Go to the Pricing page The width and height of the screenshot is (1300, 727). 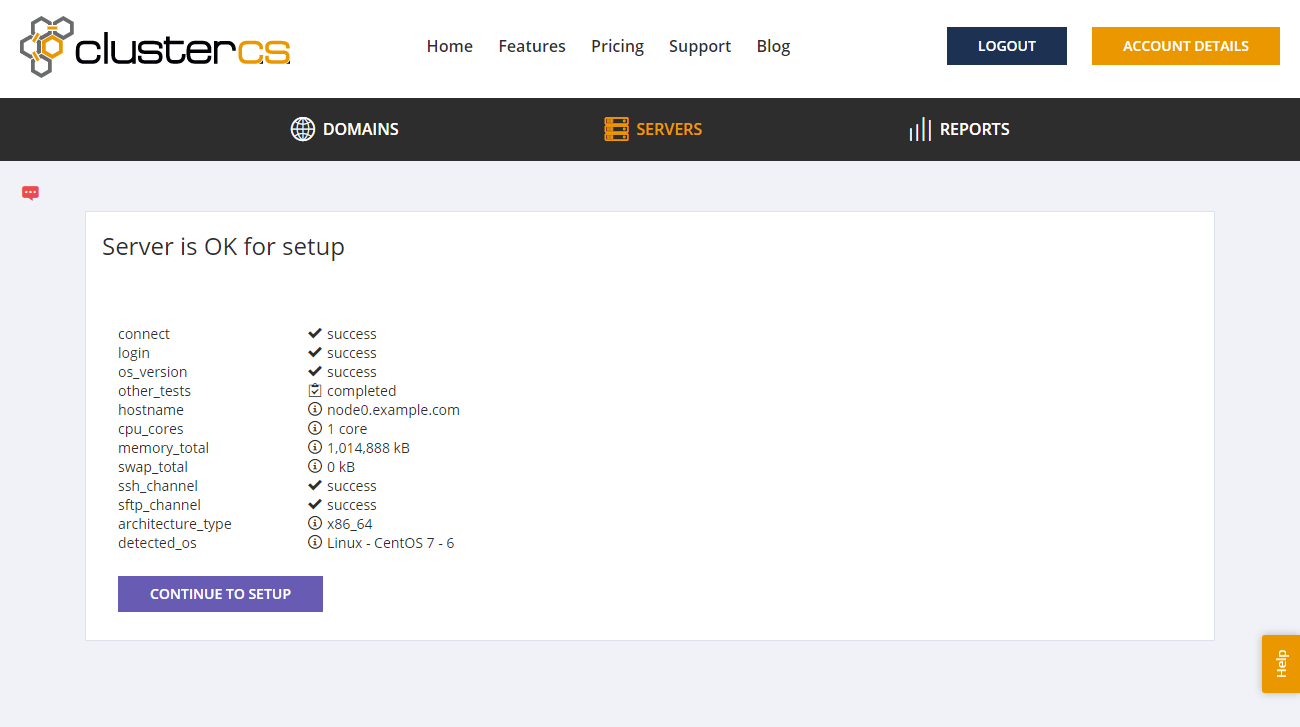[x=617, y=46]
